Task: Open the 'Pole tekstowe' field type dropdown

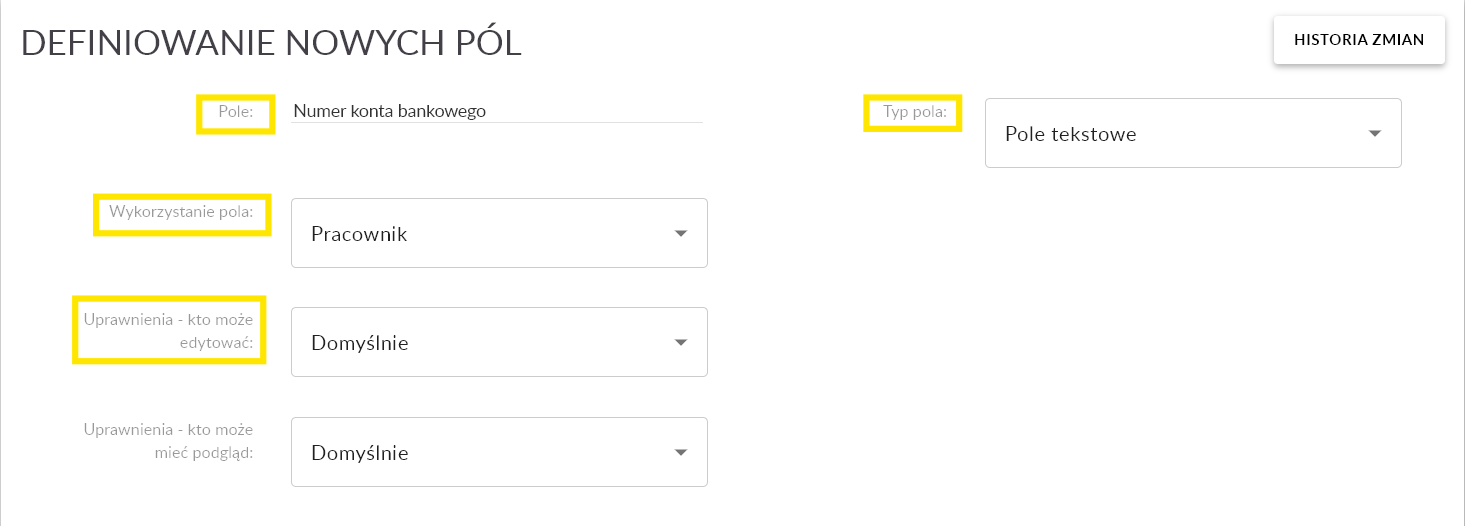Action: tap(1192, 133)
